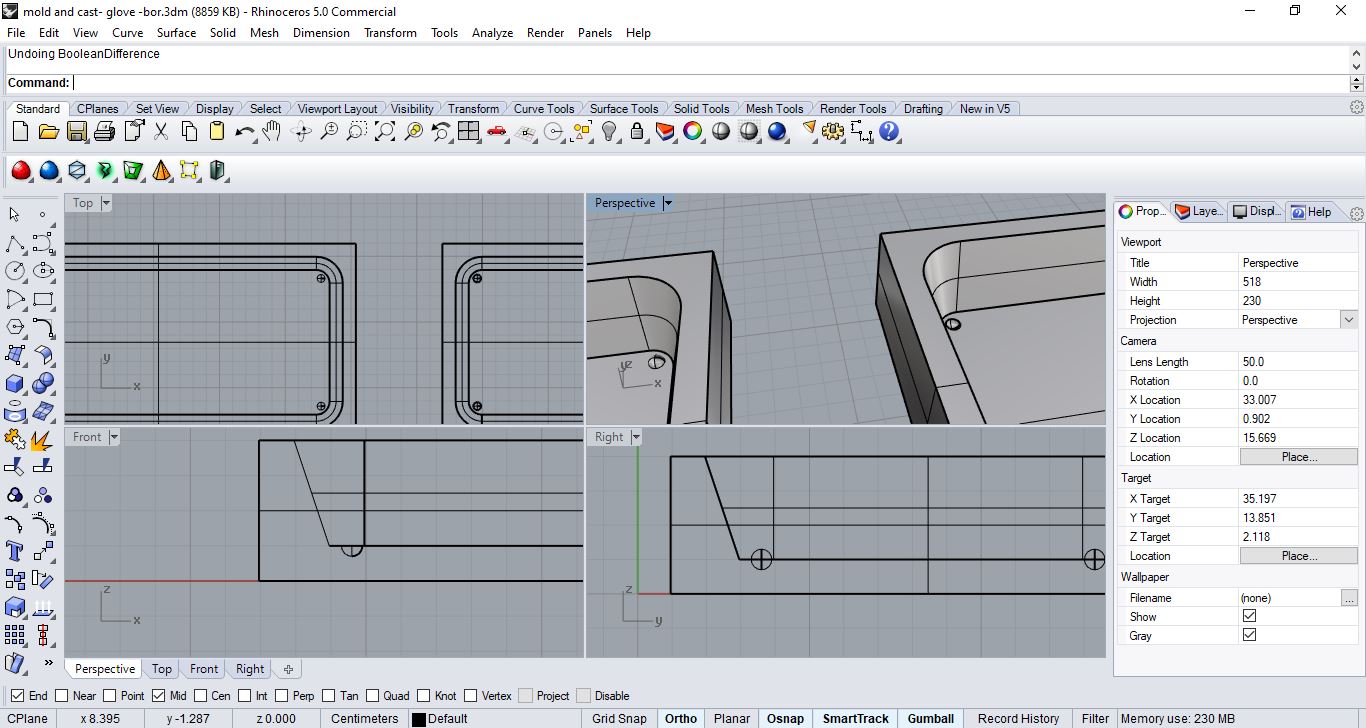The width and height of the screenshot is (1366, 728).
Task: Select the Pan hand tool
Action: [x=272, y=131]
